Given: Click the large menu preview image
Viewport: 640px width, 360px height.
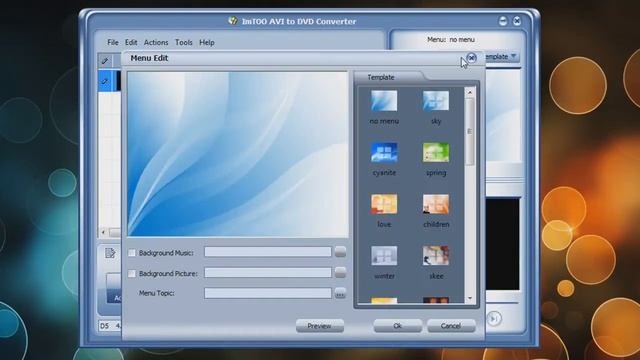Looking at the screenshot, I should (238, 154).
